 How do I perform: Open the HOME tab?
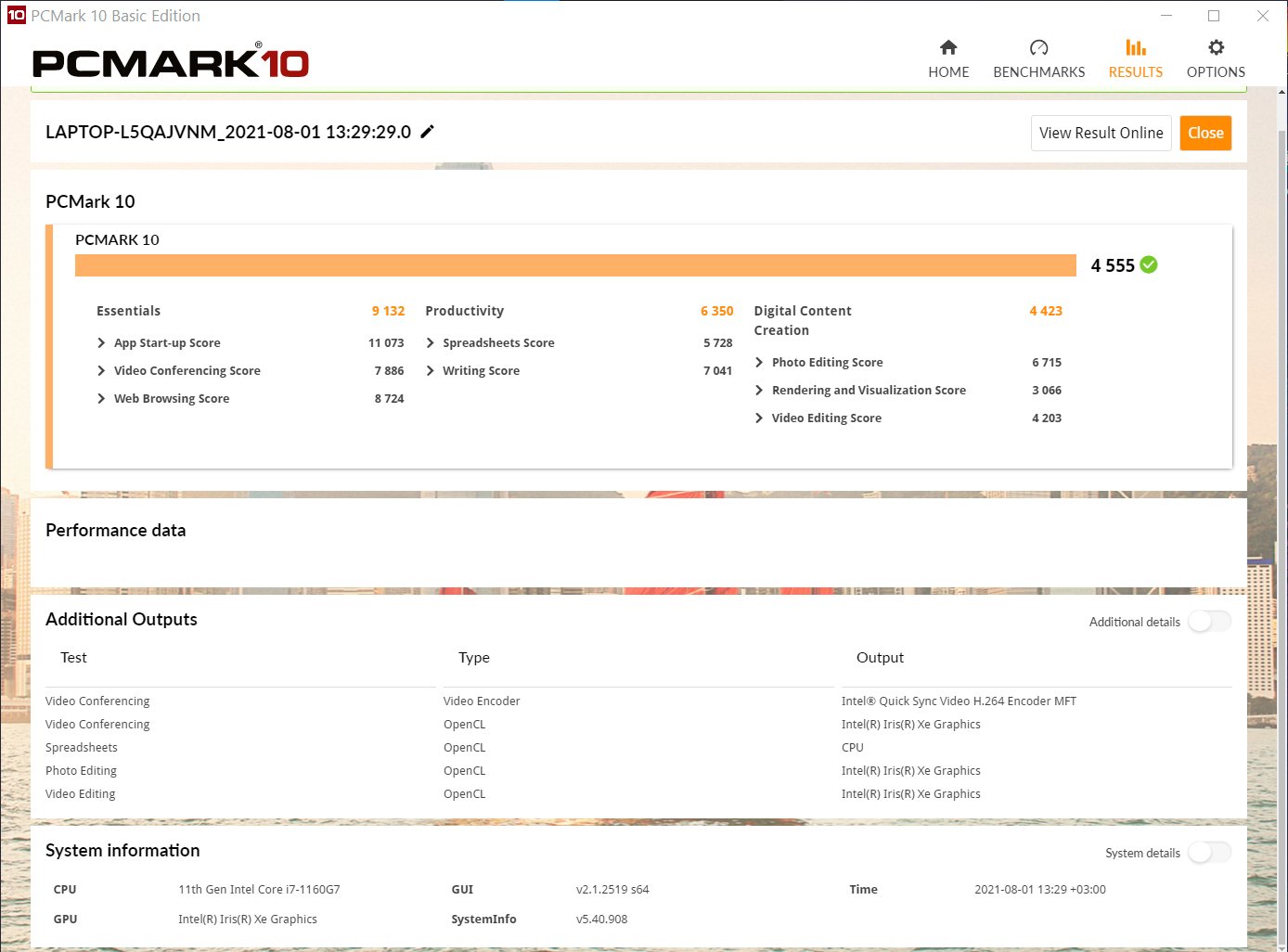948,59
